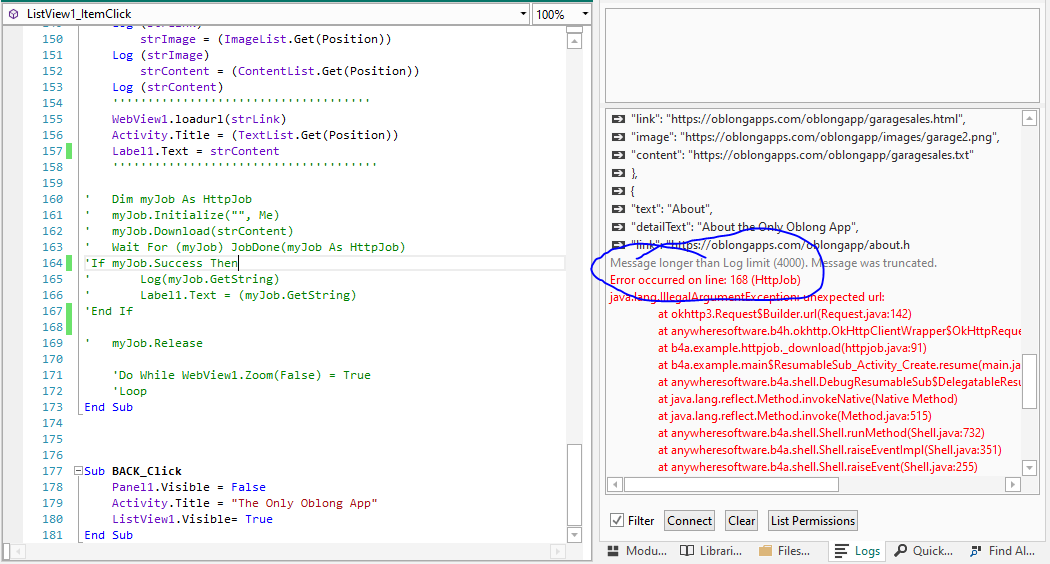Toggle the Filter checkbox
The height and width of the screenshot is (564, 1050).
pyautogui.click(x=617, y=520)
